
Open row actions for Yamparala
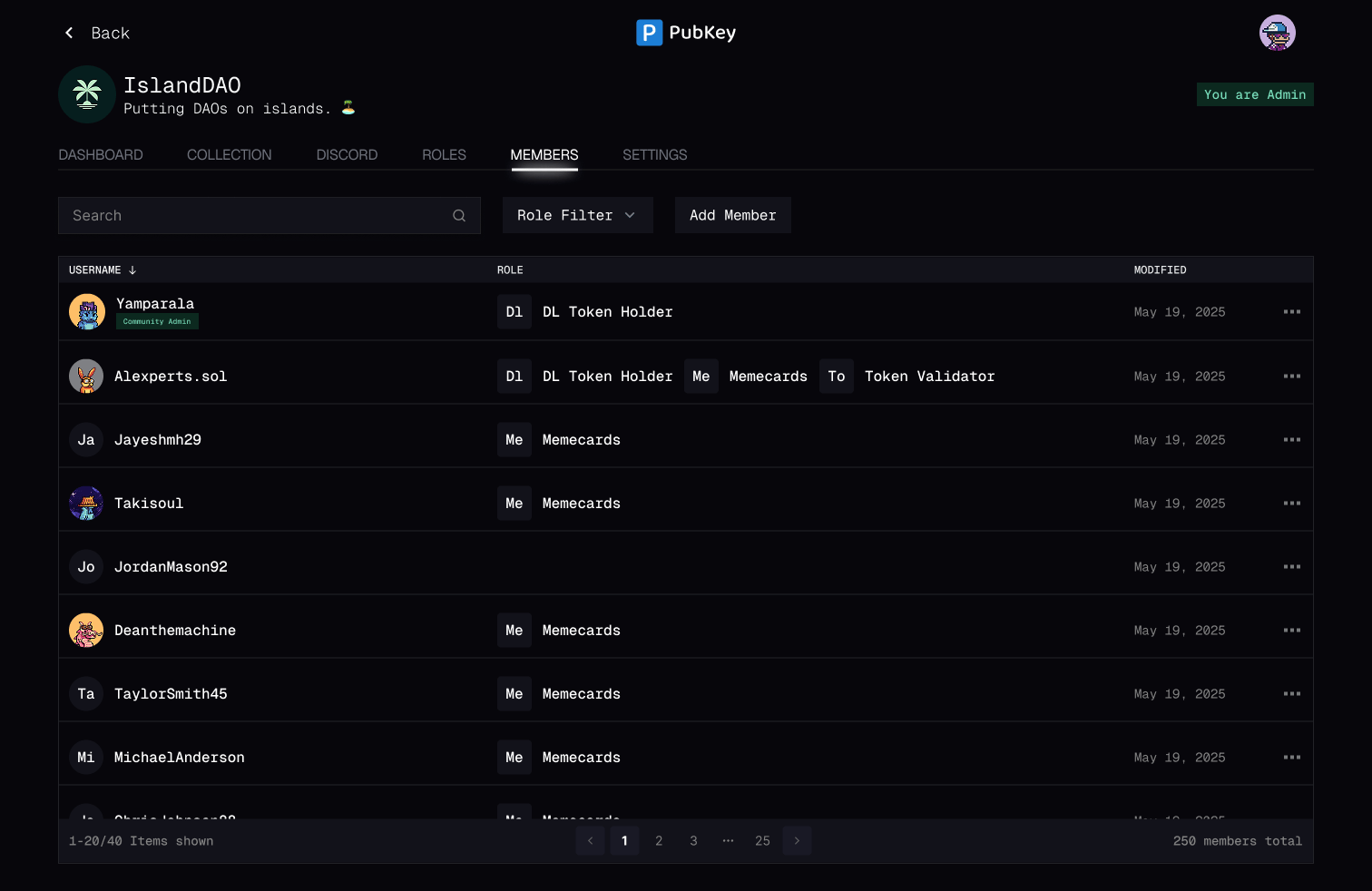click(x=1292, y=312)
